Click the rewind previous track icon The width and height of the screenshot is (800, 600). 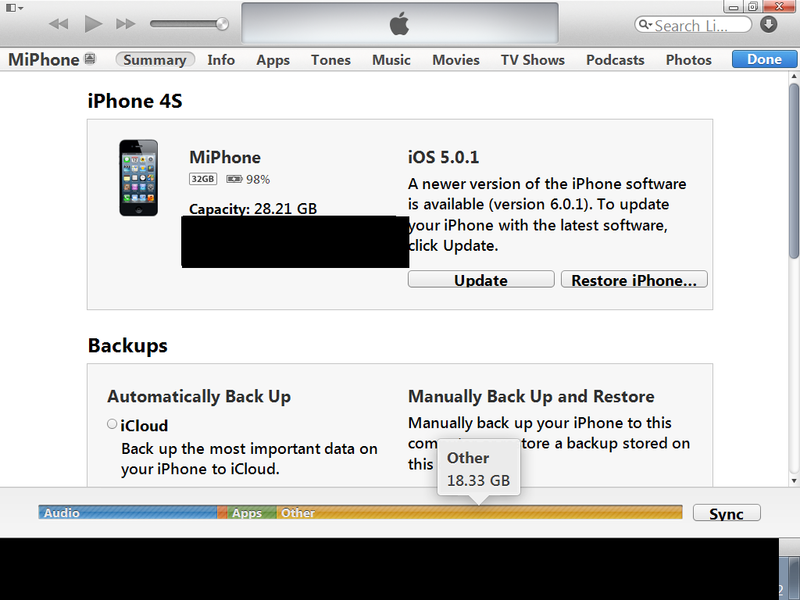click(x=59, y=24)
